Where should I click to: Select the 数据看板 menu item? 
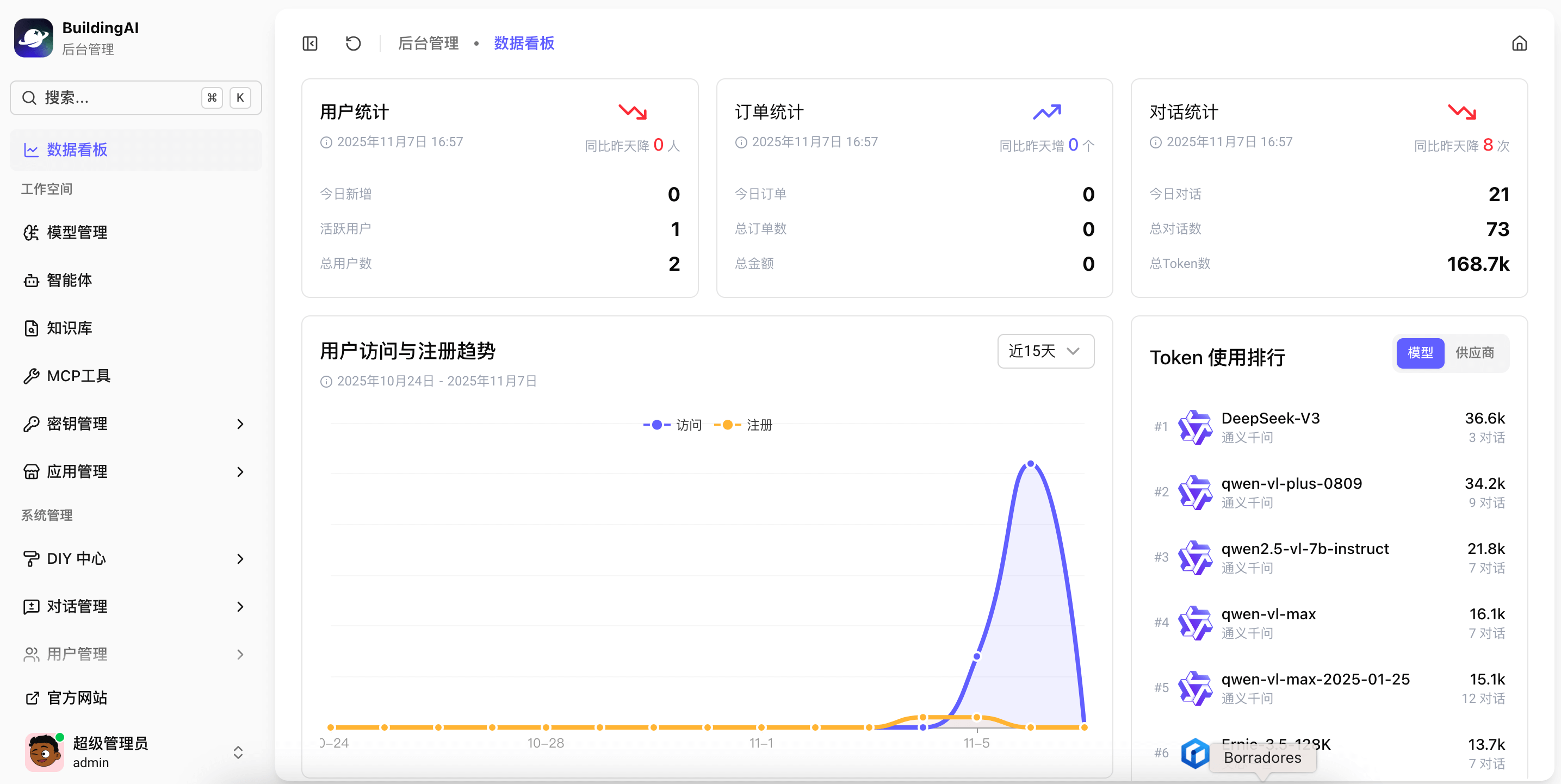click(77, 150)
